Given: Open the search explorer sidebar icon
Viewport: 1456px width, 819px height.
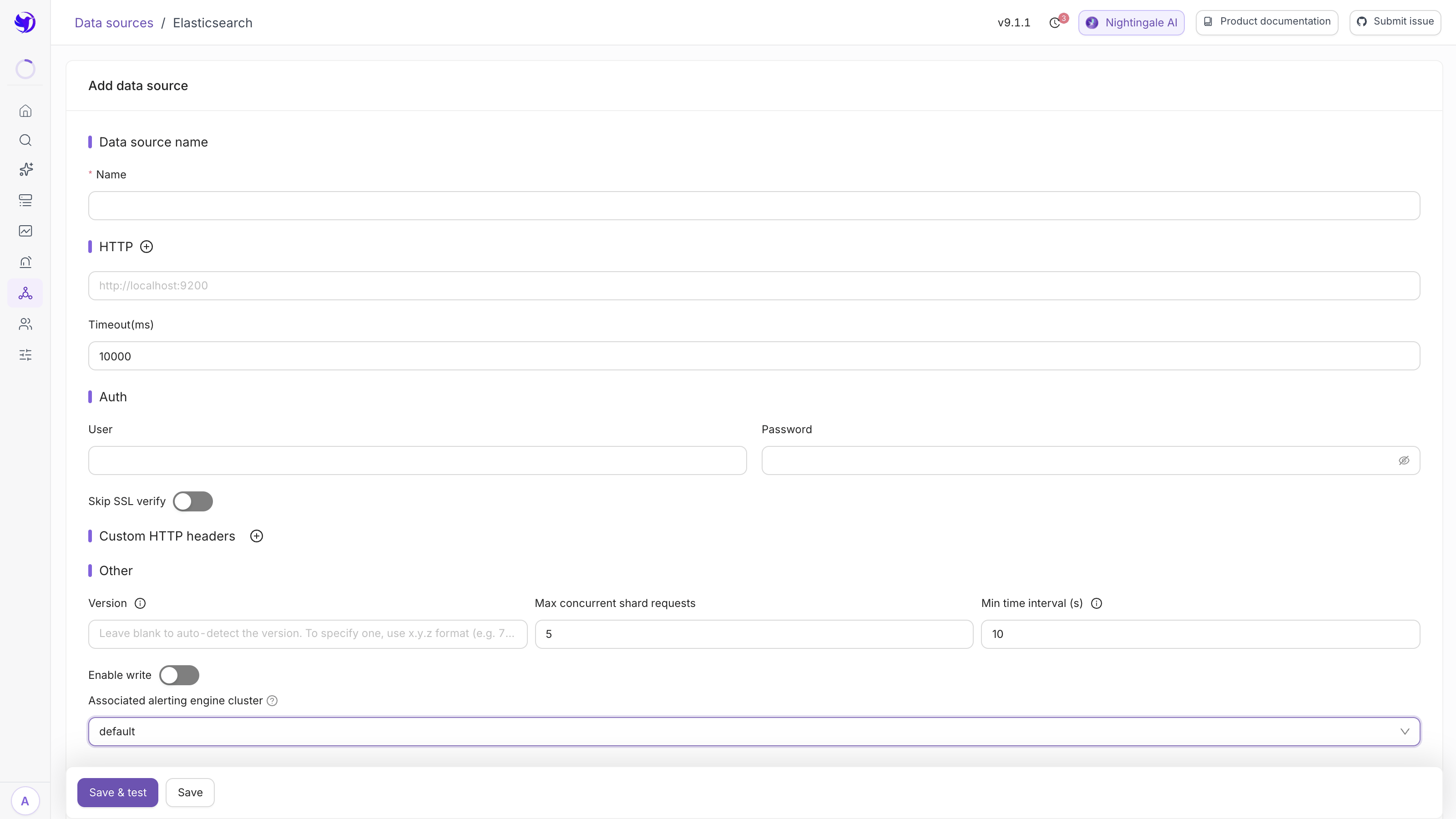Looking at the screenshot, I should [x=25, y=140].
